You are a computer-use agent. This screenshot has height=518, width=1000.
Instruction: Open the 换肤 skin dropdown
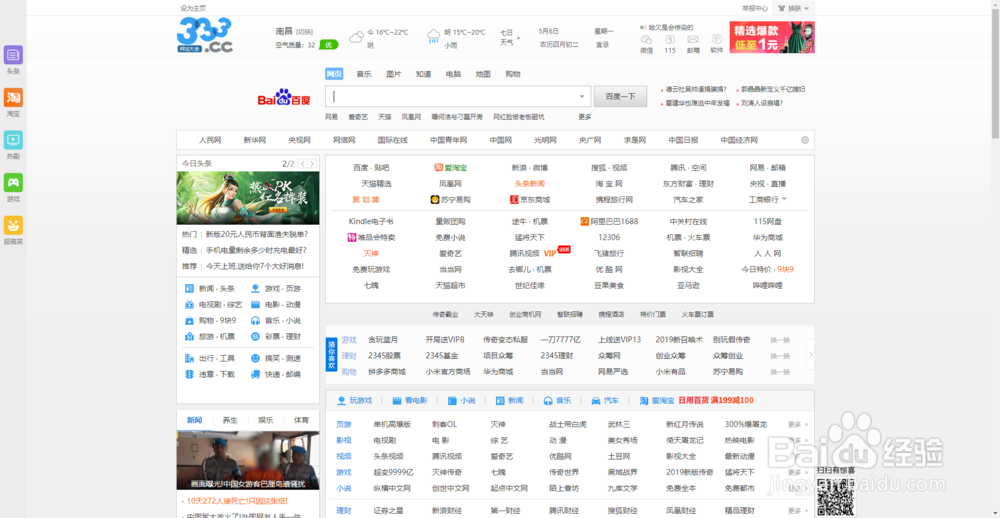click(x=793, y=8)
